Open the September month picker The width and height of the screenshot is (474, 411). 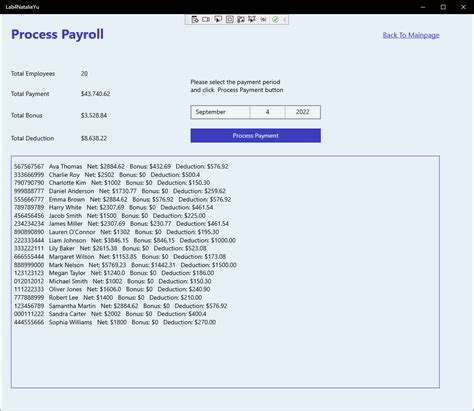[x=220, y=112]
